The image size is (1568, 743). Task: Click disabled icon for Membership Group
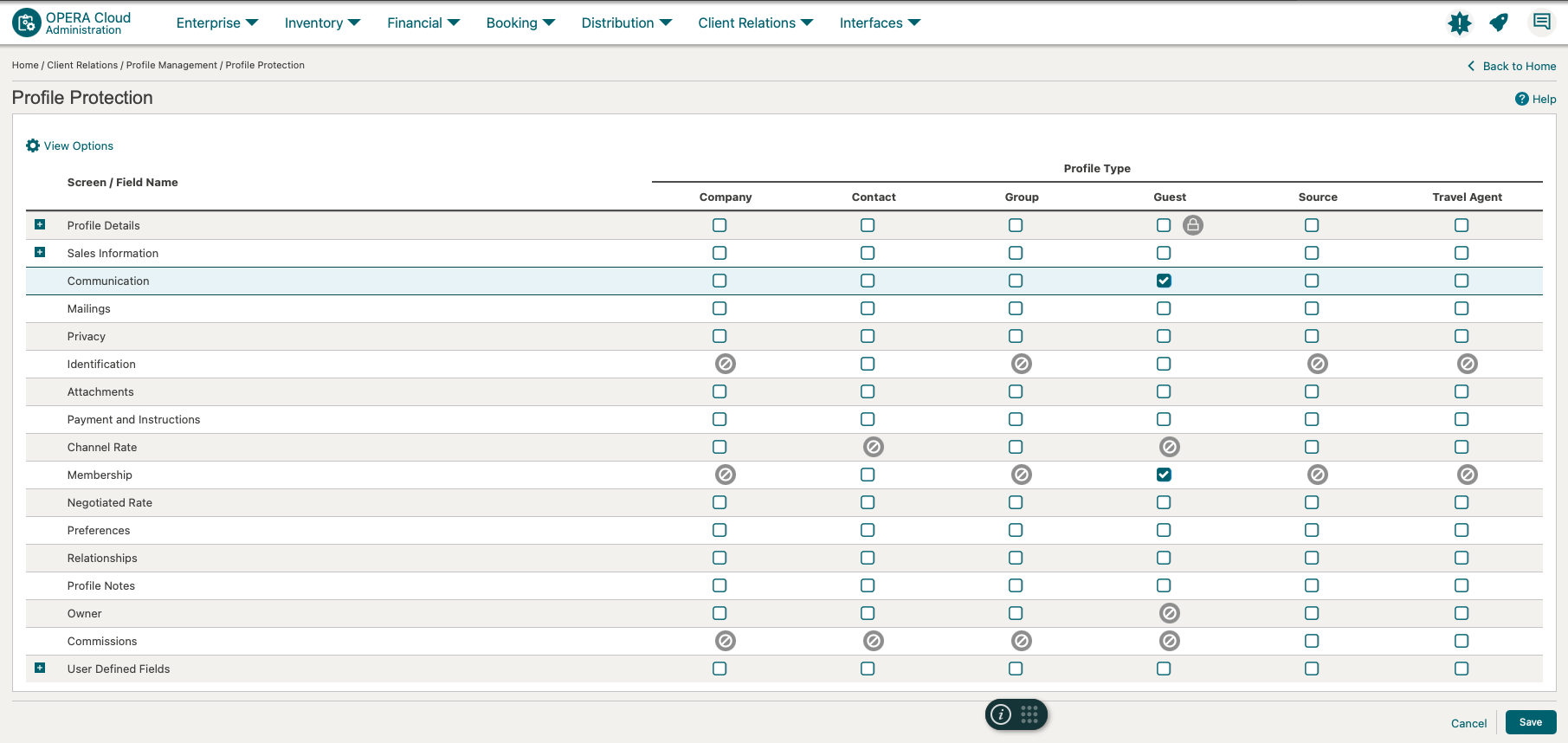pos(1022,475)
